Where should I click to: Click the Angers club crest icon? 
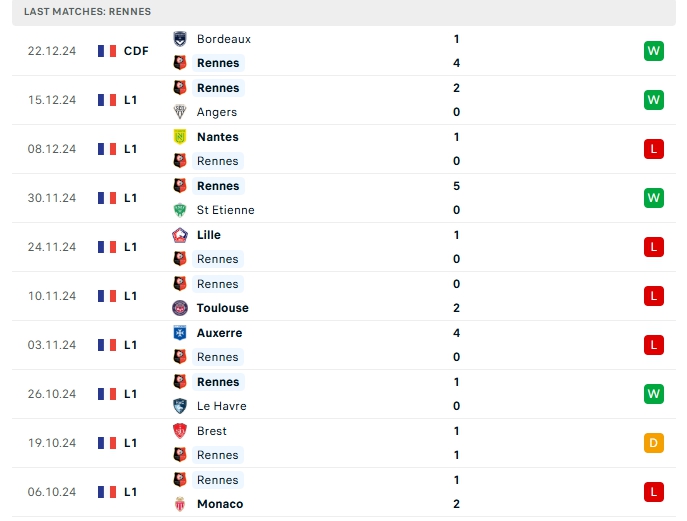180,112
